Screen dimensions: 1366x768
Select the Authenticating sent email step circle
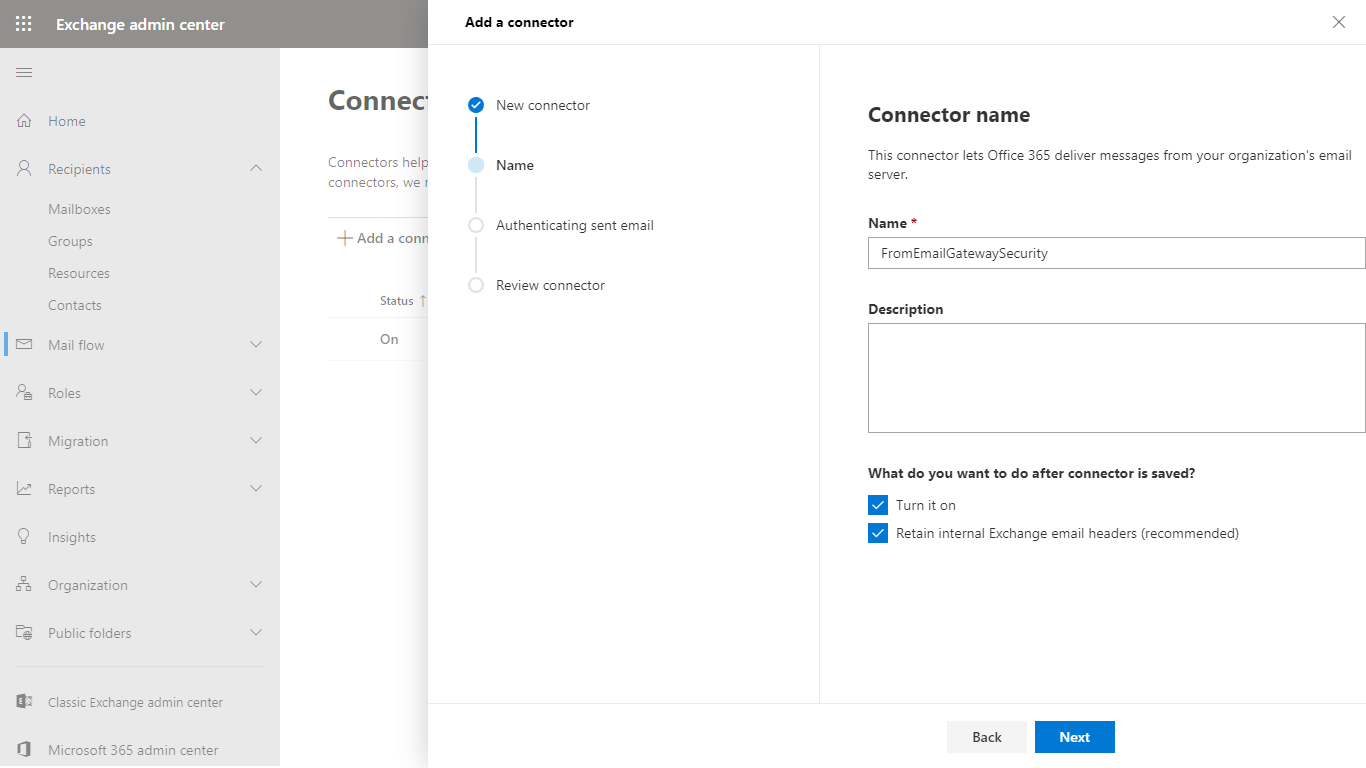(476, 225)
